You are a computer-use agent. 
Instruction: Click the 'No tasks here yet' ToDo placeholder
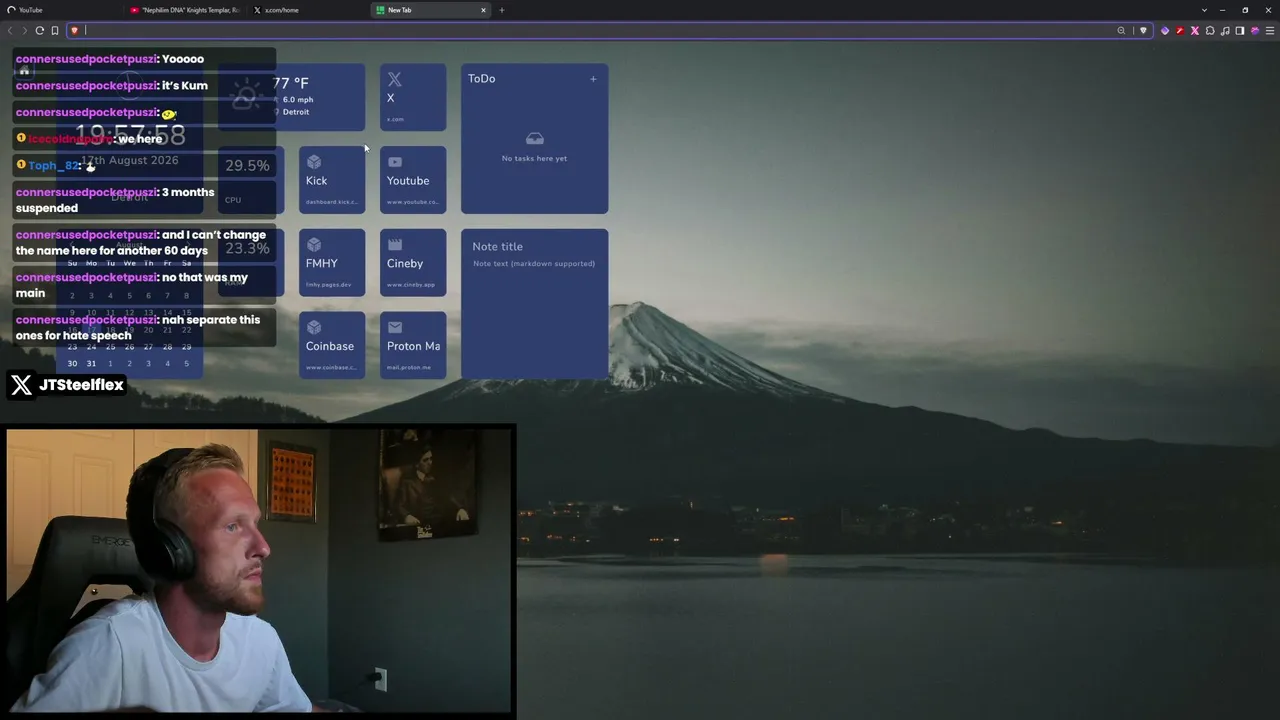pyautogui.click(x=534, y=158)
